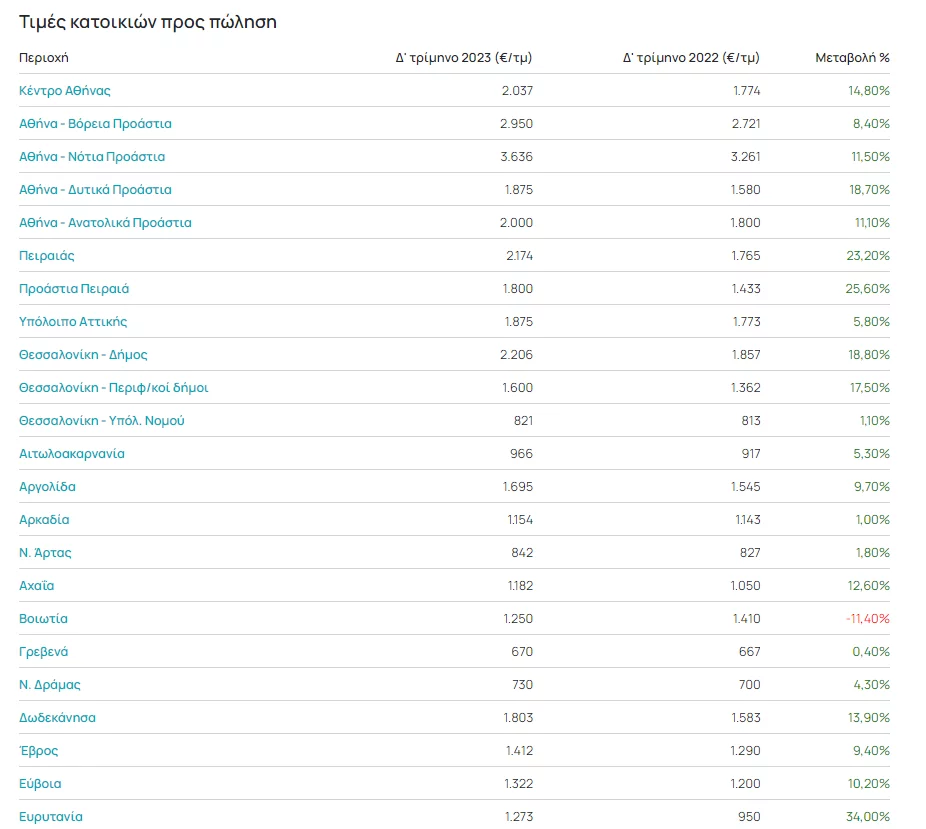This screenshot has width=926, height=829.
Task: Open Θεσσαλονίκη - Υπόλ. Νομού link
Action: point(101,421)
